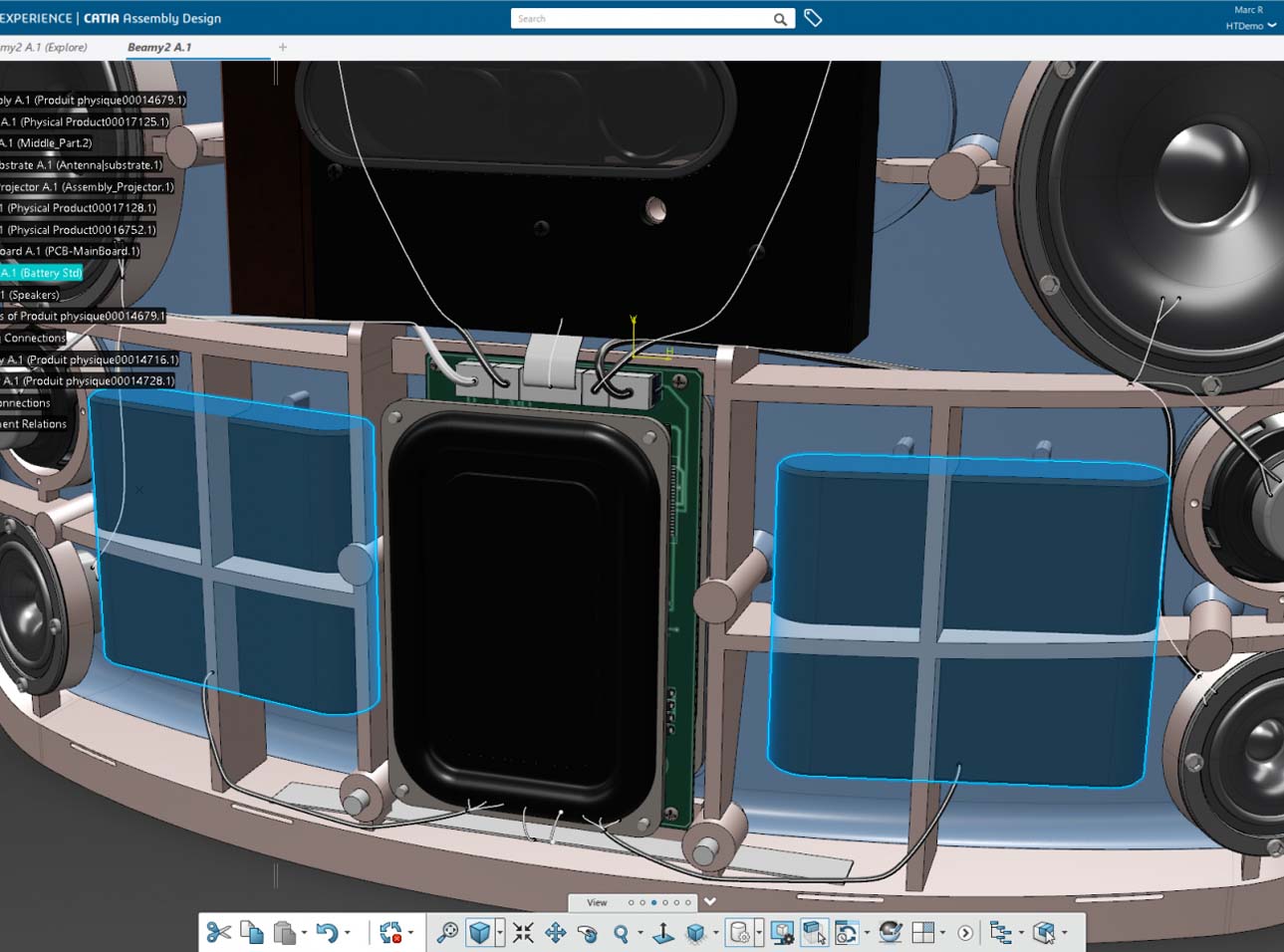Click the Undo arrow icon
This screenshot has width=1284, height=952.
(327, 933)
